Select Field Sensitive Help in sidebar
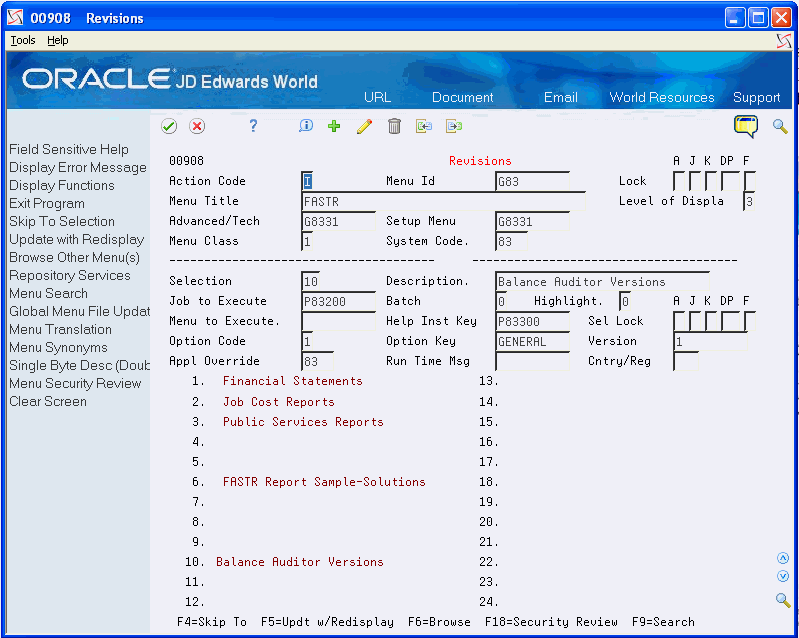The width and height of the screenshot is (799, 638). [69, 149]
